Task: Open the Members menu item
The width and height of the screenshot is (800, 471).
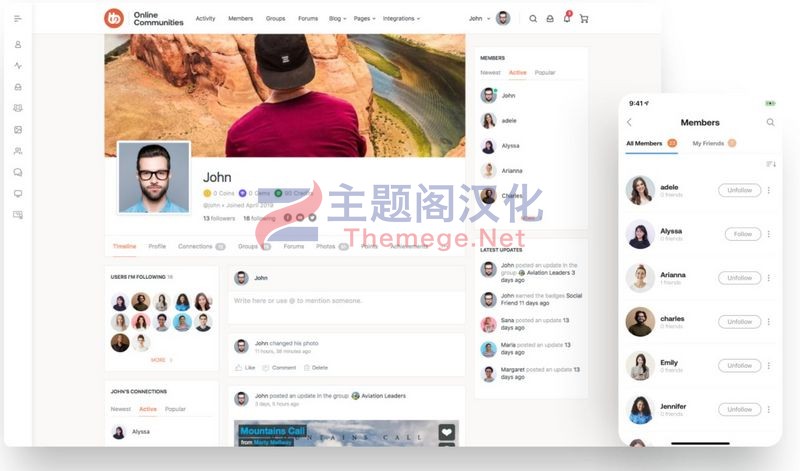Action: point(240,18)
